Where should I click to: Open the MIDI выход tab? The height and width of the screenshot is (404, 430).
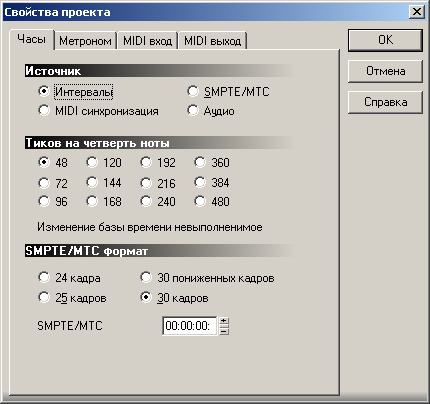coord(213,41)
